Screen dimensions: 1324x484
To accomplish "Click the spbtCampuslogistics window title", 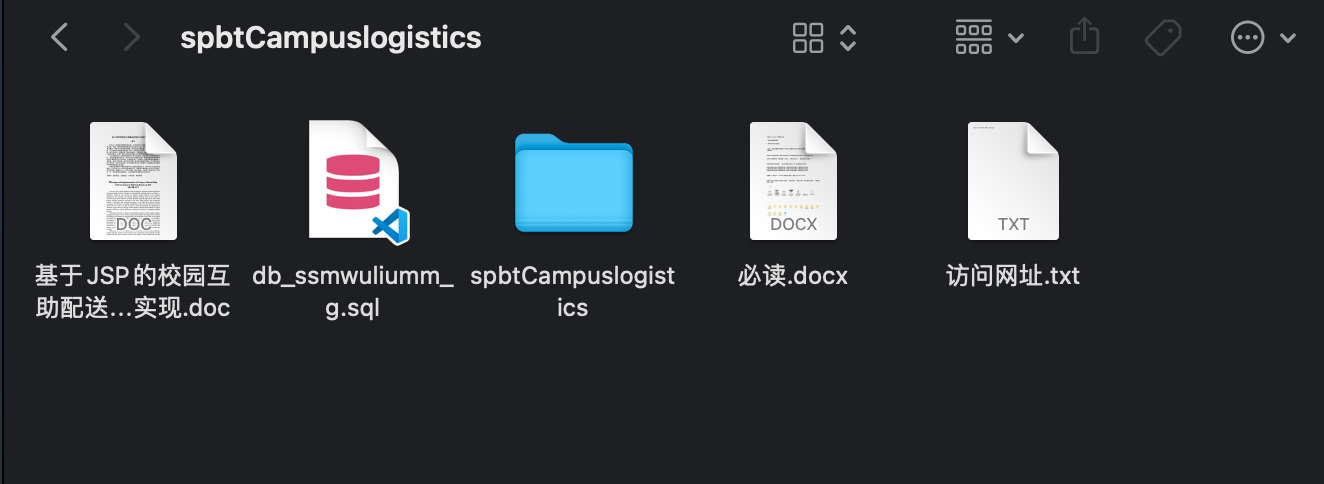I will pos(331,38).
